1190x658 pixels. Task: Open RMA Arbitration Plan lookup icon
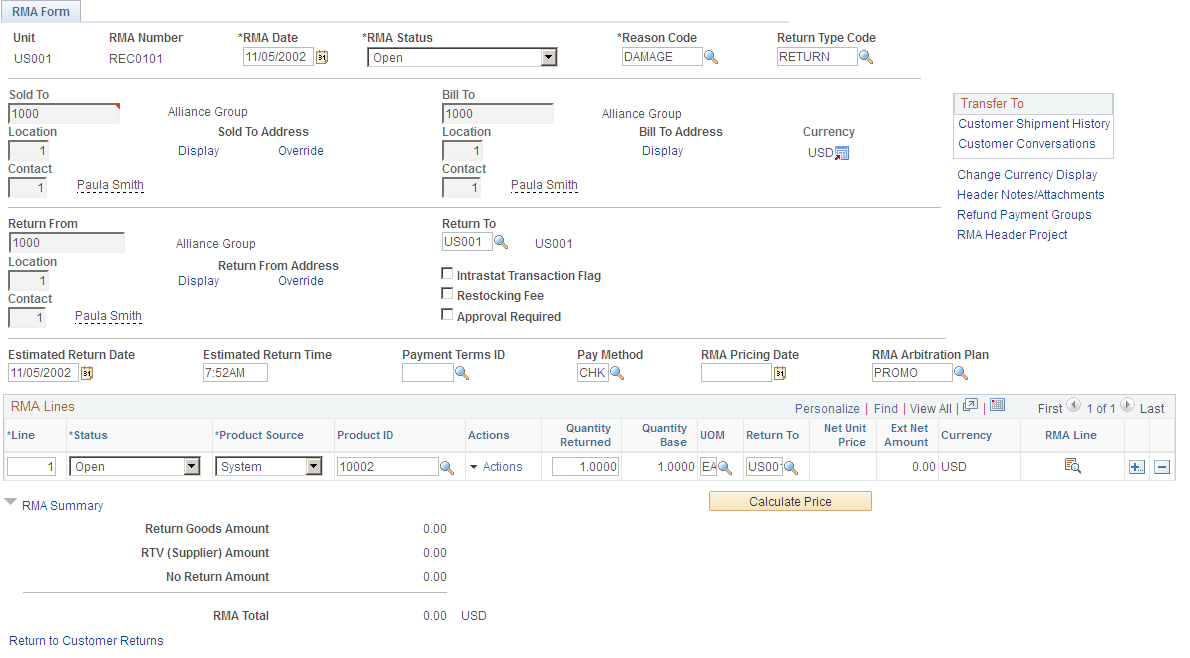coord(961,373)
